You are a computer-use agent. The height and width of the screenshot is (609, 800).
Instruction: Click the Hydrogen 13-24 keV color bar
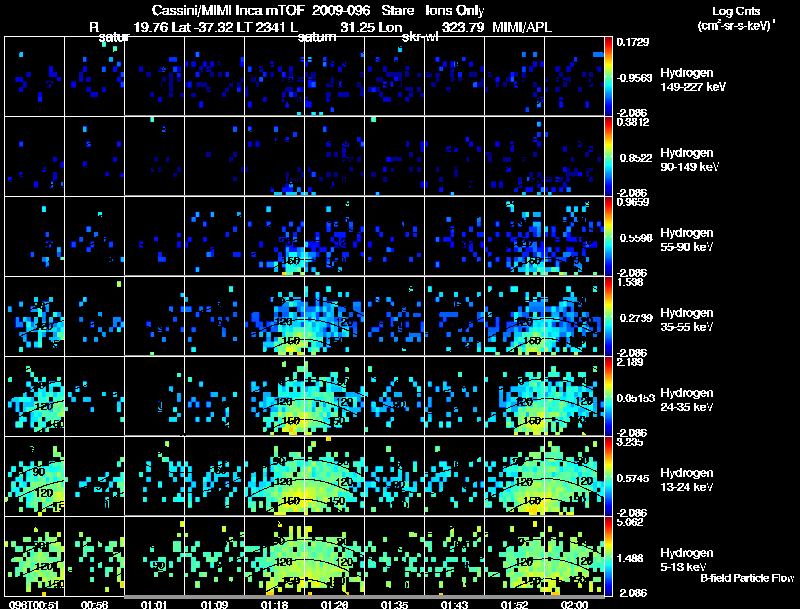click(x=608, y=477)
